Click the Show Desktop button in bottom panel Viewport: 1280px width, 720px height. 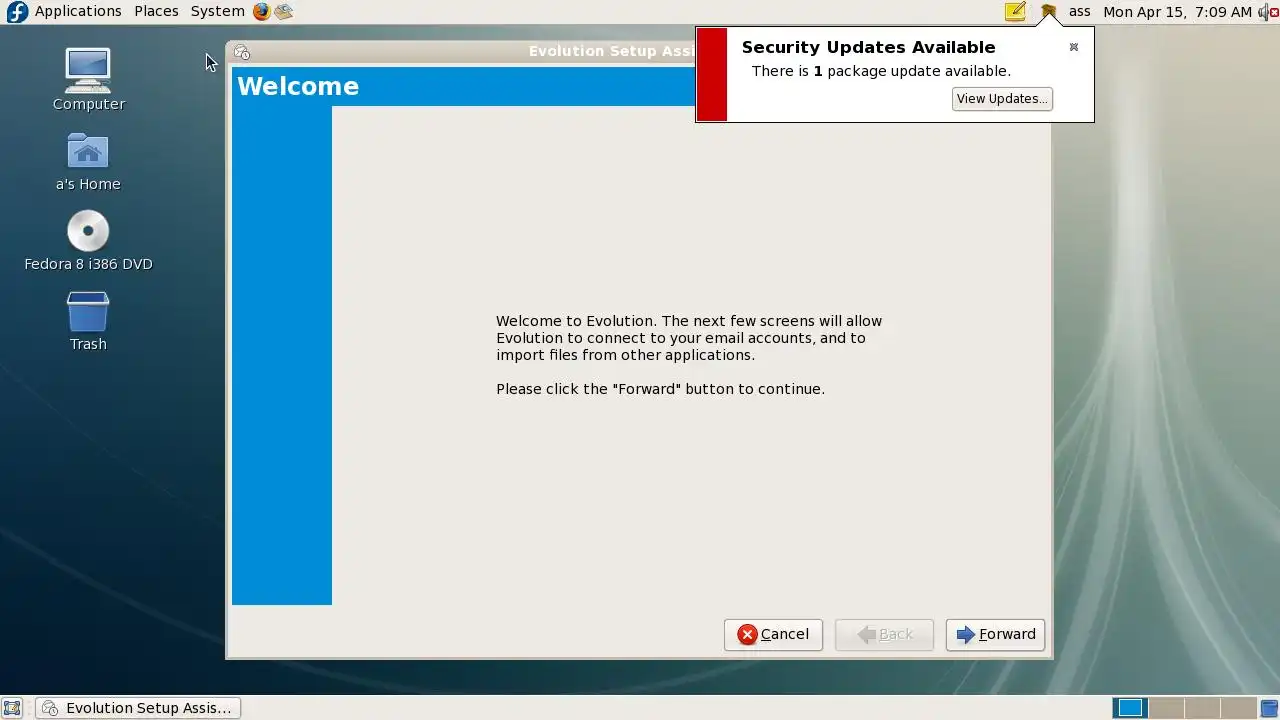click(12, 708)
